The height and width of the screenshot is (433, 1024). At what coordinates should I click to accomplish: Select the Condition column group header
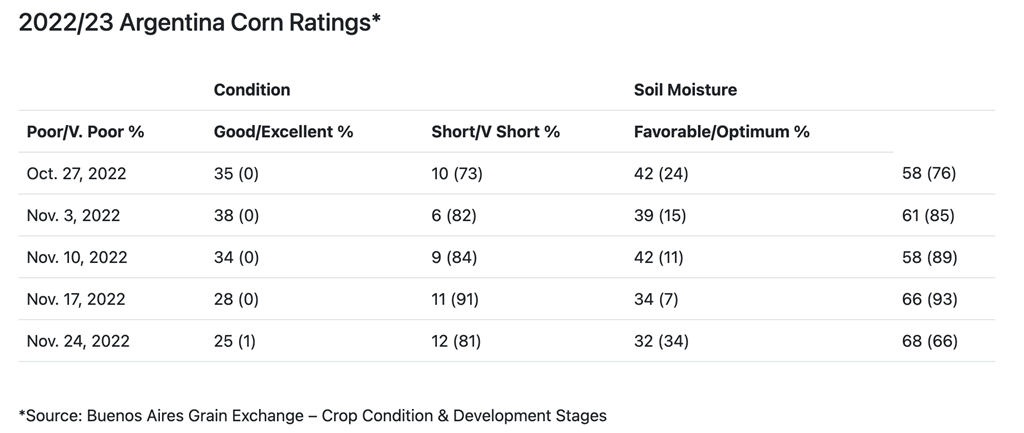(x=252, y=90)
